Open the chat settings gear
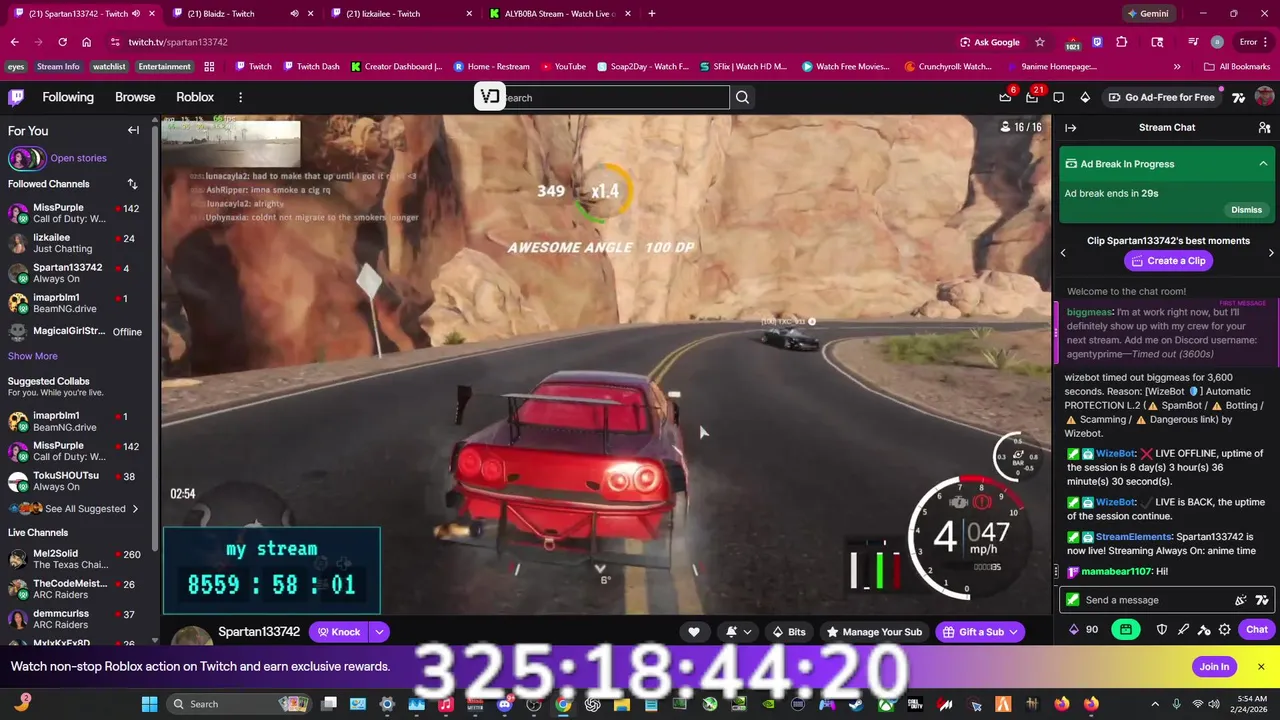This screenshot has width=1280, height=720. coord(1224,629)
